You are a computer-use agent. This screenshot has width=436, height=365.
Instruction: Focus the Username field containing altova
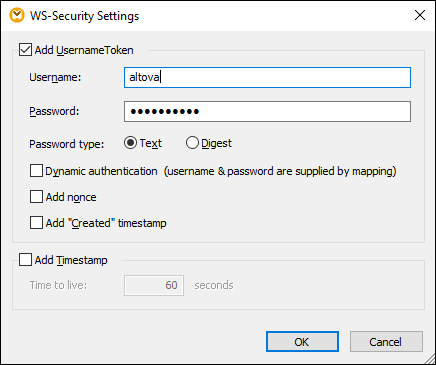click(x=267, y=78)
